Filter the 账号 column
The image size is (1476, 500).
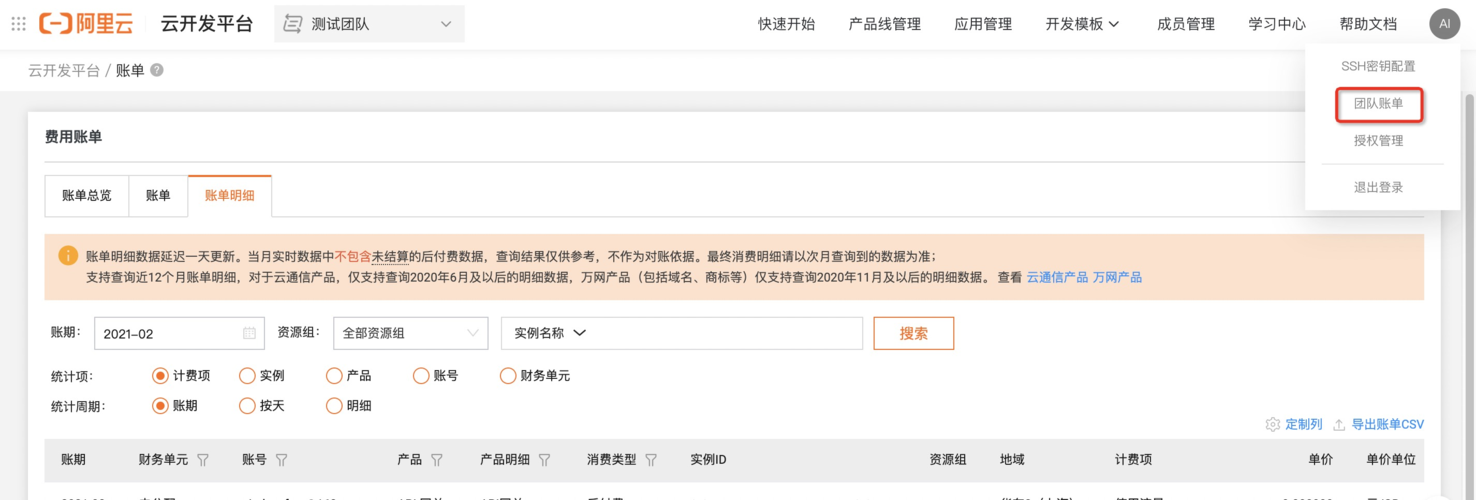281,460
